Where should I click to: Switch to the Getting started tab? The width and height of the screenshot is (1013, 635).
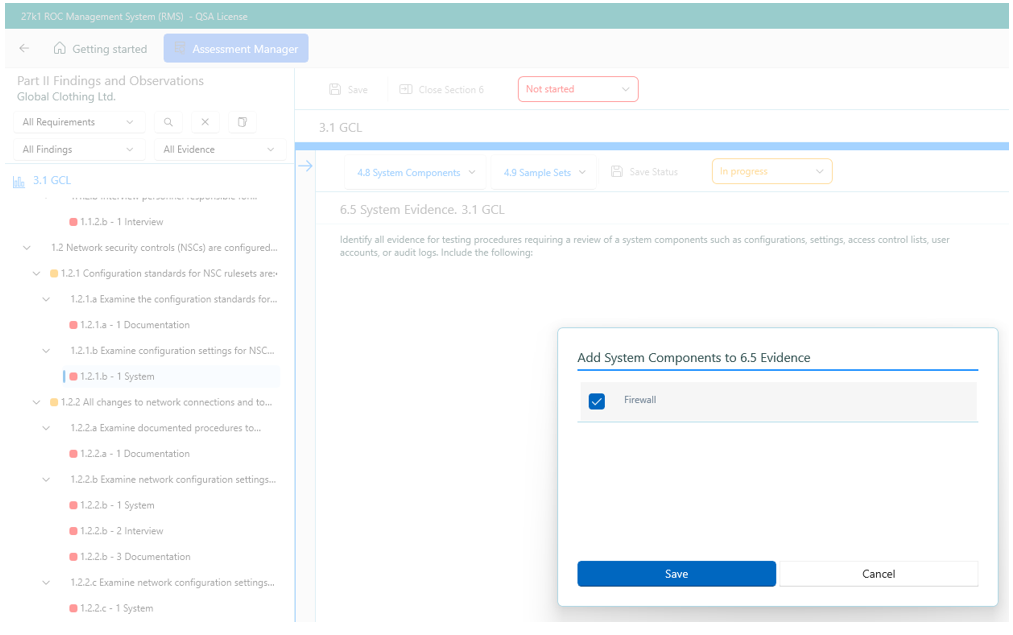(x=100, y=49)
